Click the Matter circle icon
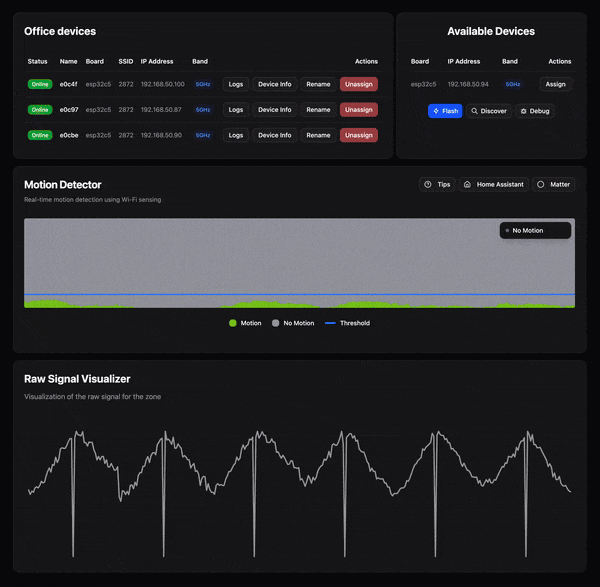Image resolution: width=600 pixels, height=587 pixels. pyautogui.click(x=540, y=184)
